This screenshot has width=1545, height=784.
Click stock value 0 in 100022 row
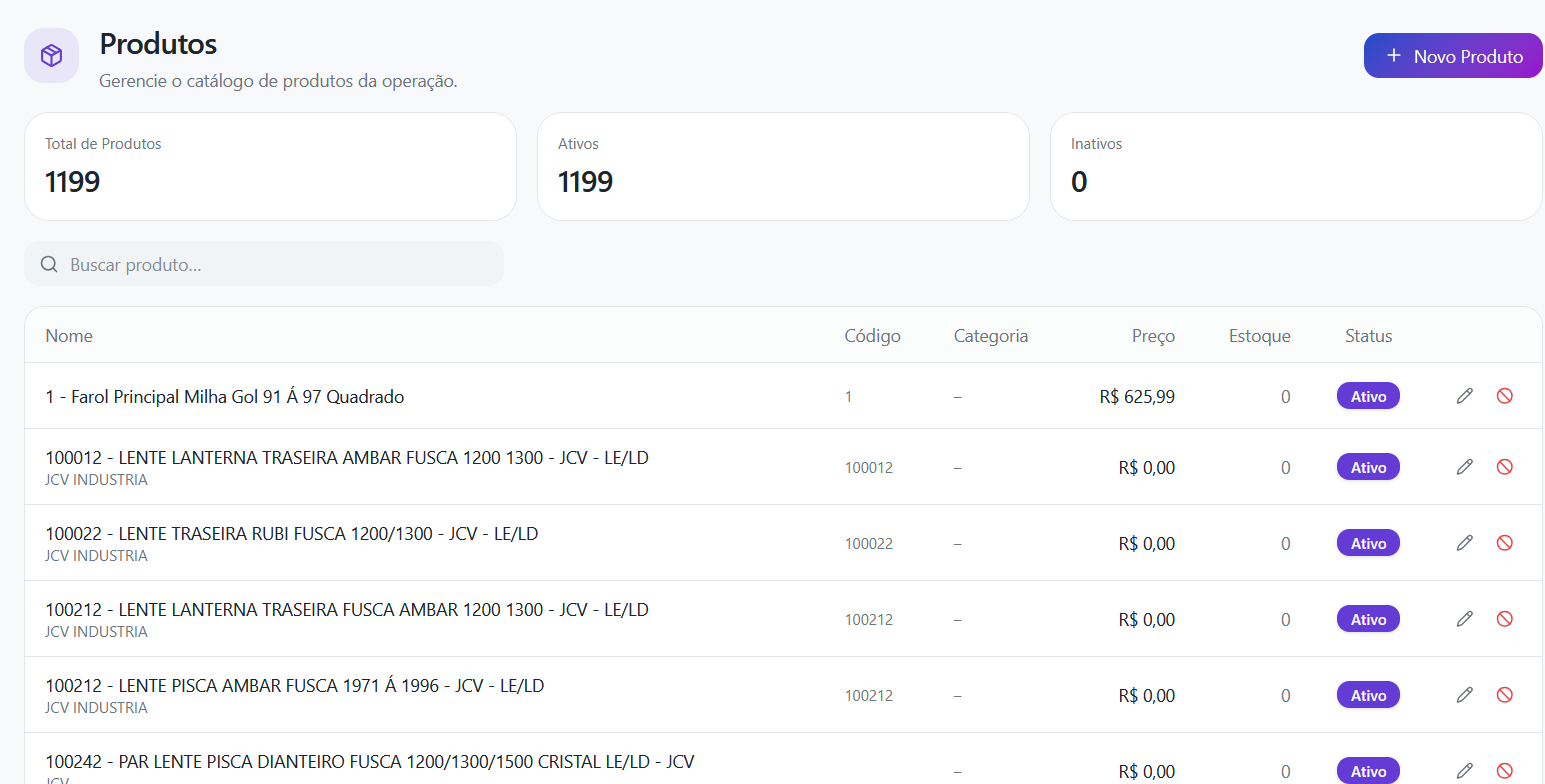click(1286, 544)
